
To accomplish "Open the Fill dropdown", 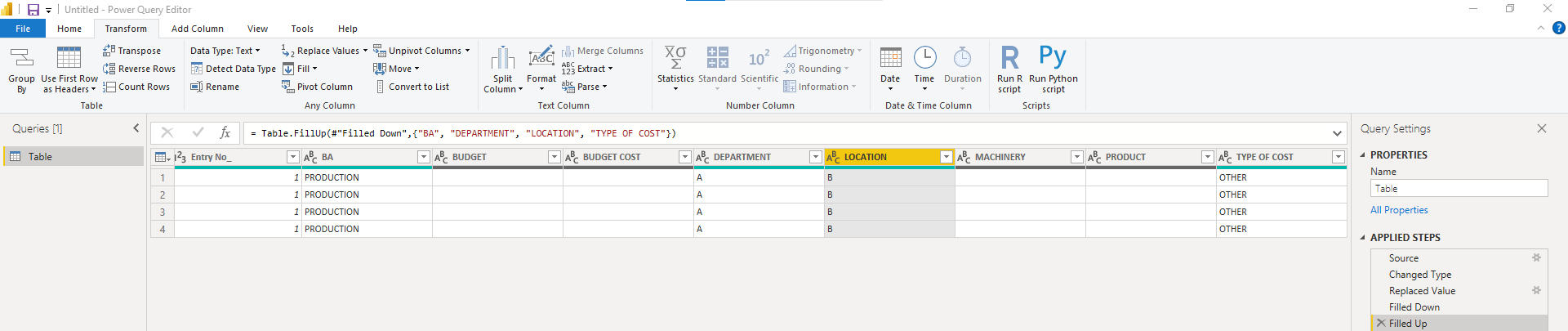I will [x=300, y=69].
